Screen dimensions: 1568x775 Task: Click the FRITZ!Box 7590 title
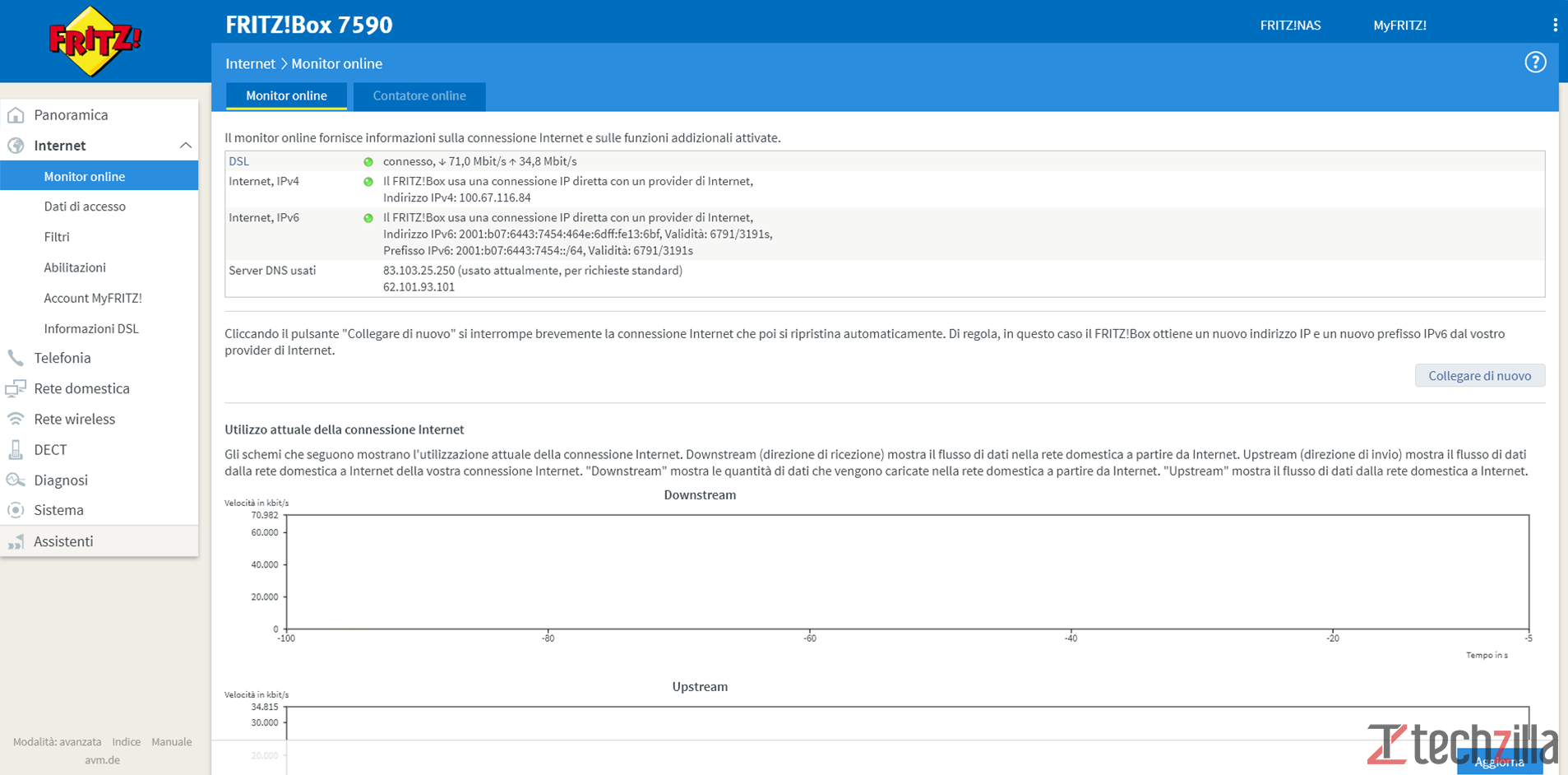[x=309, y=25]
